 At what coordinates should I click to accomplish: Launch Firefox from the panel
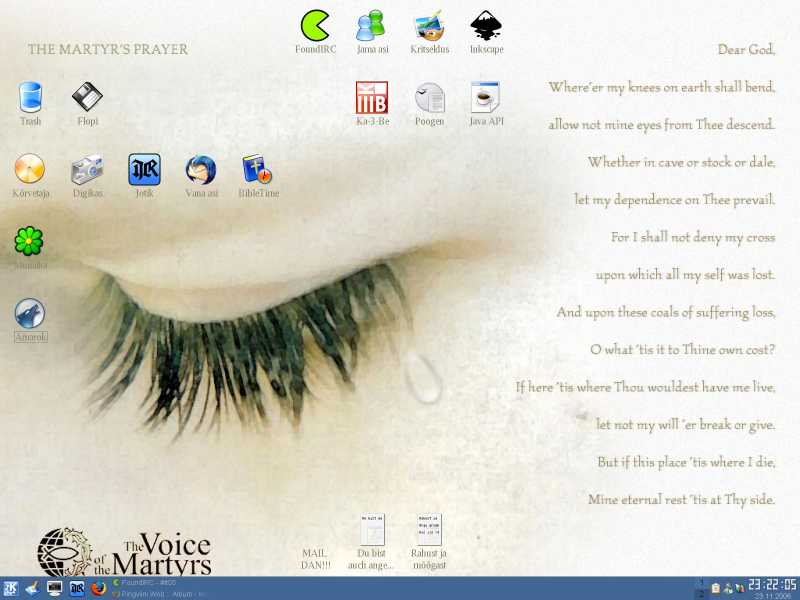(98, 589)
